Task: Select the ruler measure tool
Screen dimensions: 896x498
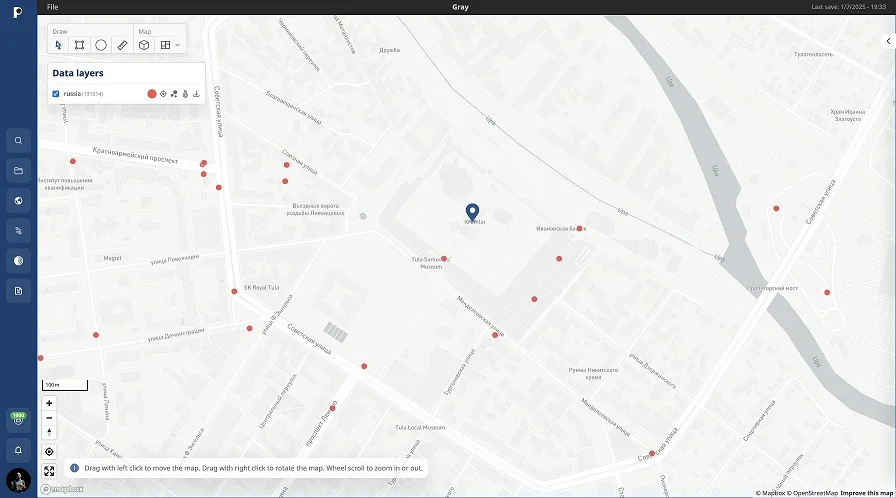Action: pyautogui.click(x=122, y=45)
